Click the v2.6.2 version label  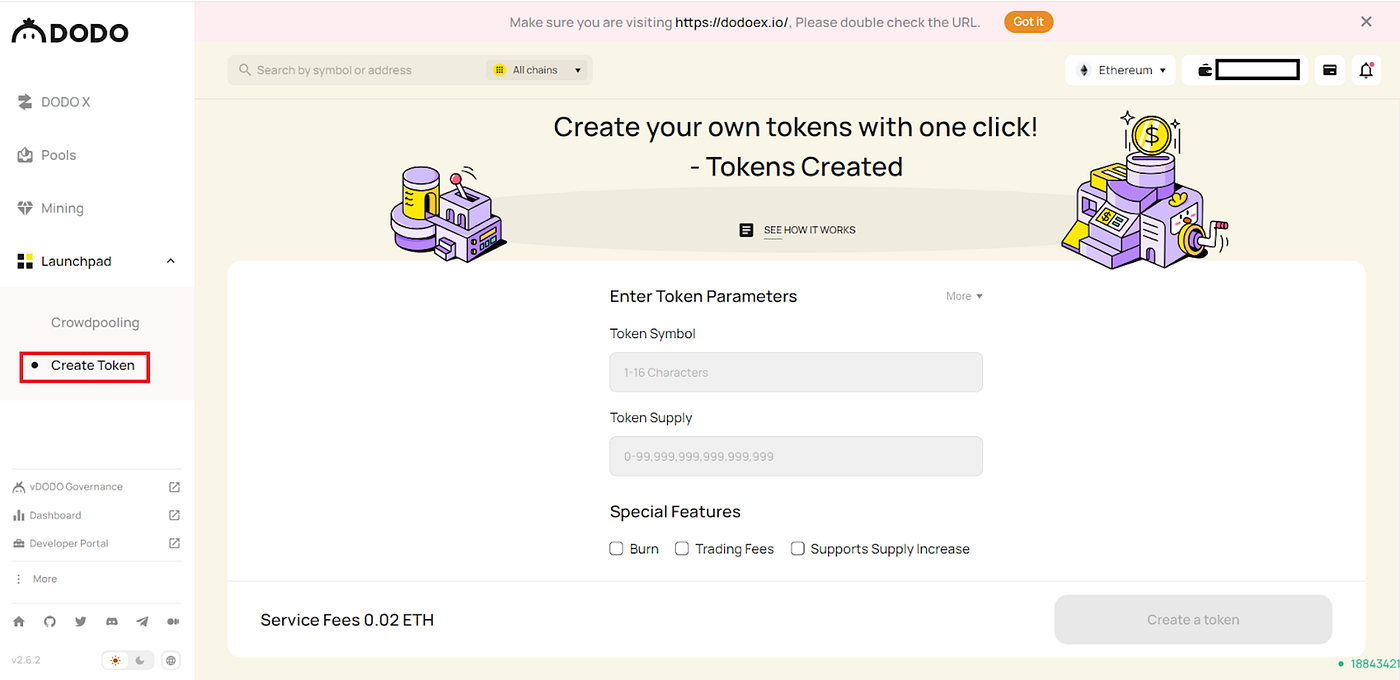[26, 660]
